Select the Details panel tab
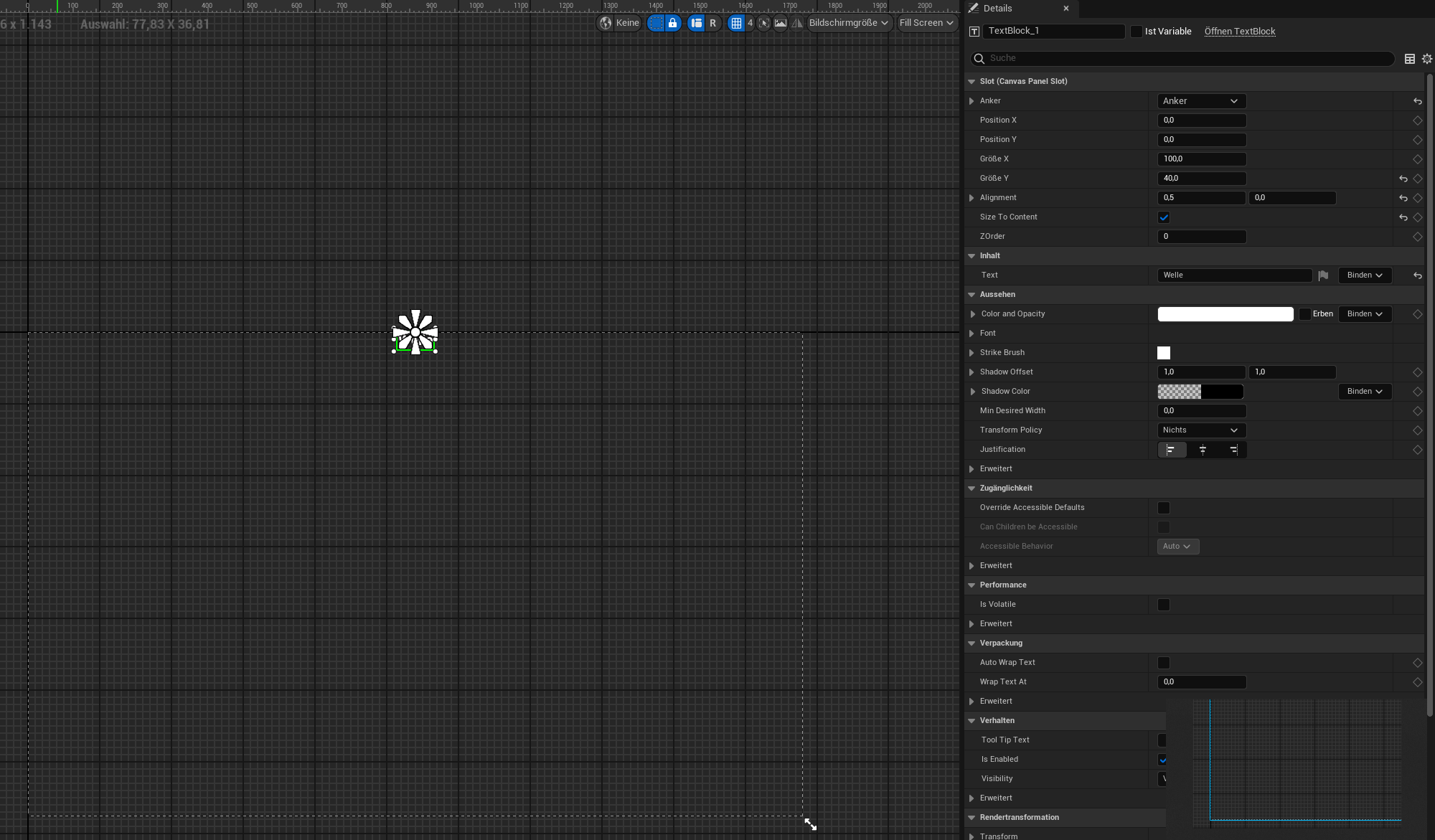 (997, 9)
